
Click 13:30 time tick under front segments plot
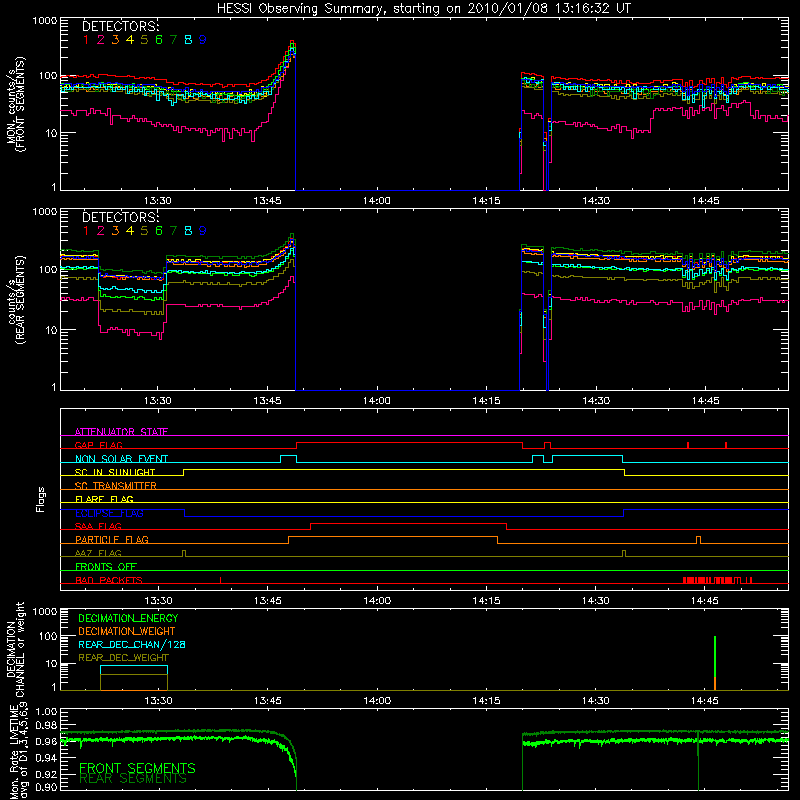[158, 201]
